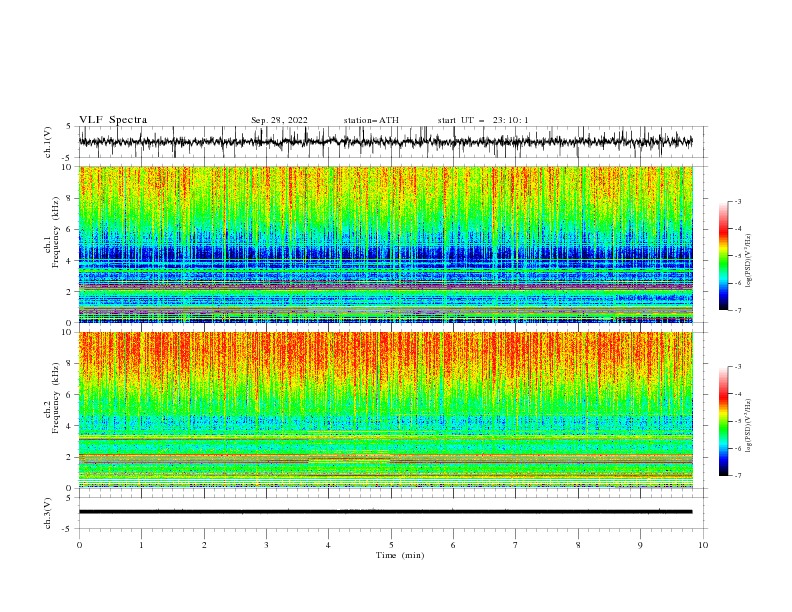792x612 pixels.
Task: Click the "station=ATH" label
Action: click(x=371, y=120)
